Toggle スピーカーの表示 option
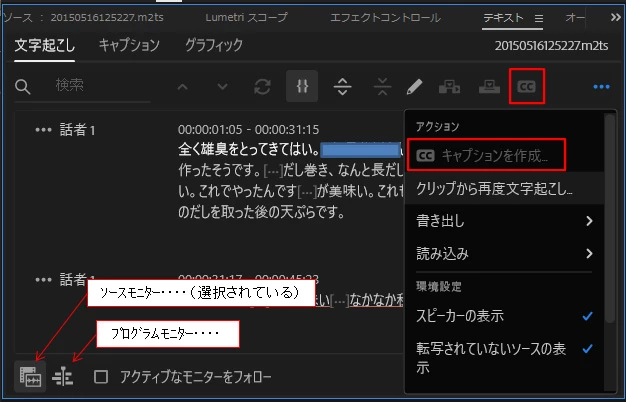Screen dimensions: 626x402 click(504, 316)
